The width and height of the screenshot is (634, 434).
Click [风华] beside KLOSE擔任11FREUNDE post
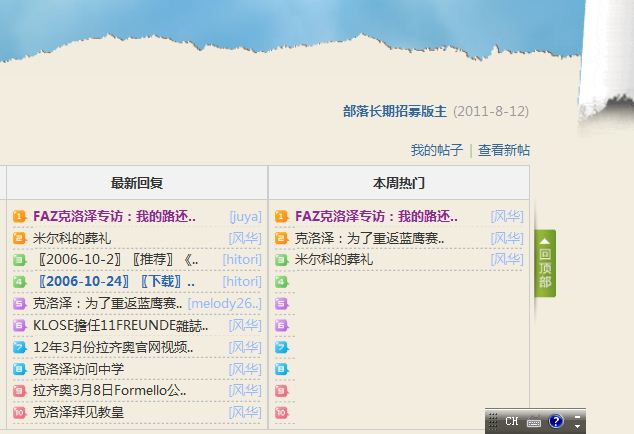[245, 325]
